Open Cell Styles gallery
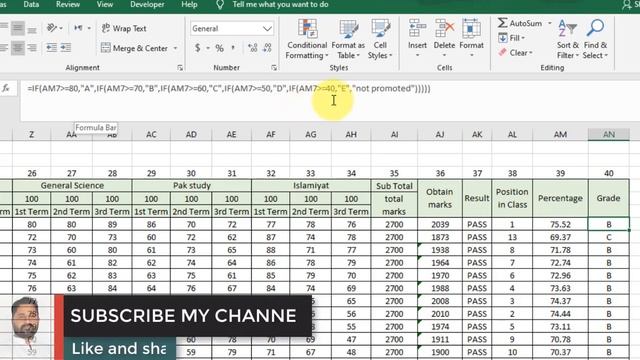The width and height of the screenshot is (640, 360). coord(380,39)
